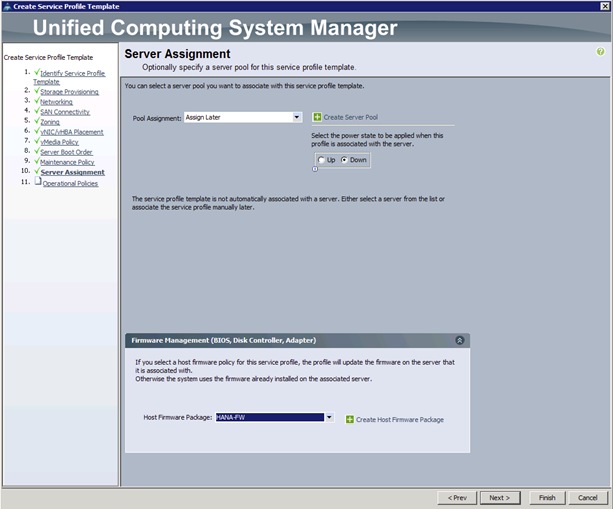Click the Maintenance Policy green checkmark
The width and height of the screenshot is (613, 509).
(37, 161)
